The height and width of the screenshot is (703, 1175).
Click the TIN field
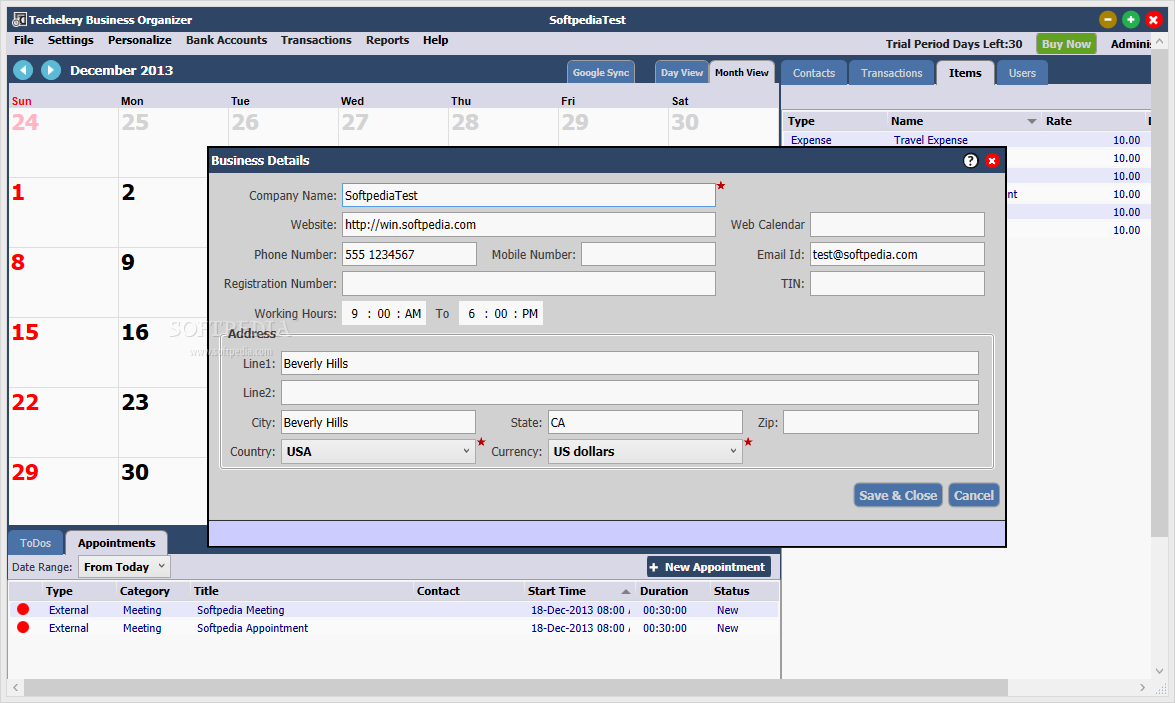(897, 283)
